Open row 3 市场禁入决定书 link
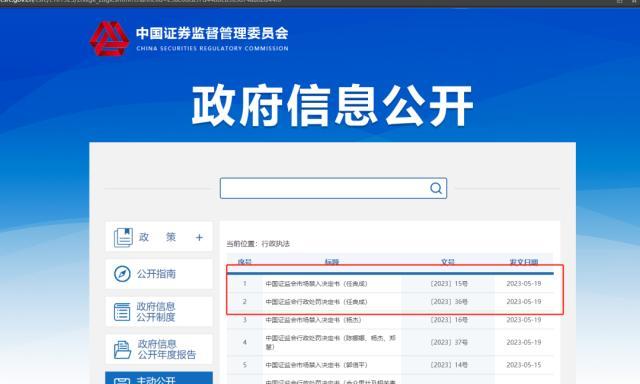 click(313, 320)
